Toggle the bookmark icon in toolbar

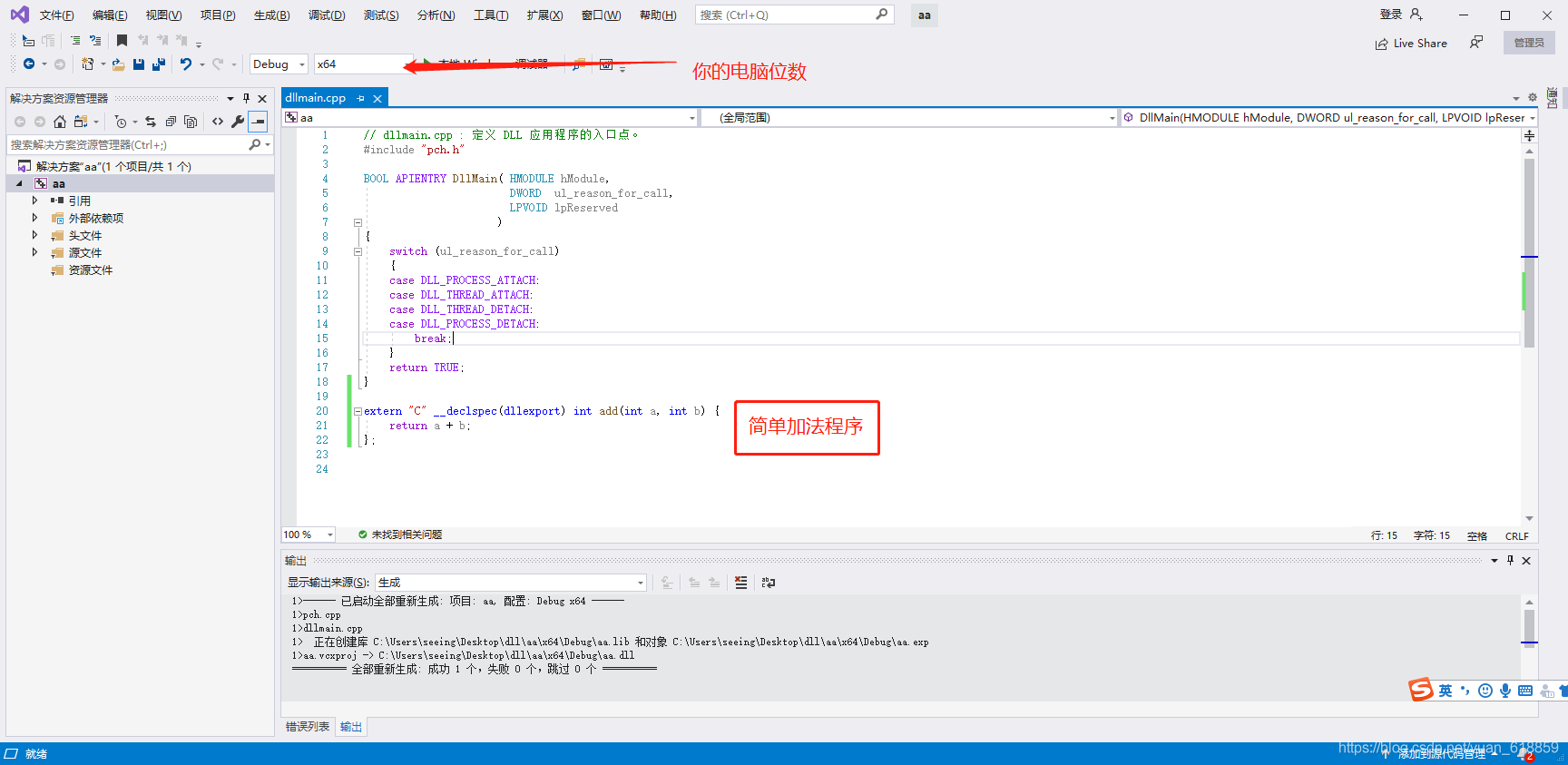click(122, 41)
